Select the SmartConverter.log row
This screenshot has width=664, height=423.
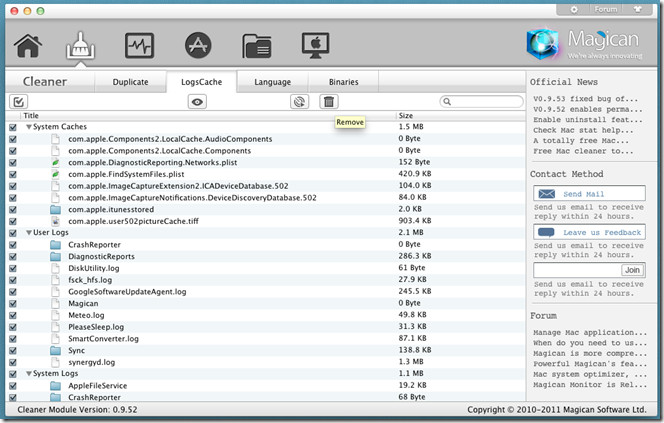point(266,339)
